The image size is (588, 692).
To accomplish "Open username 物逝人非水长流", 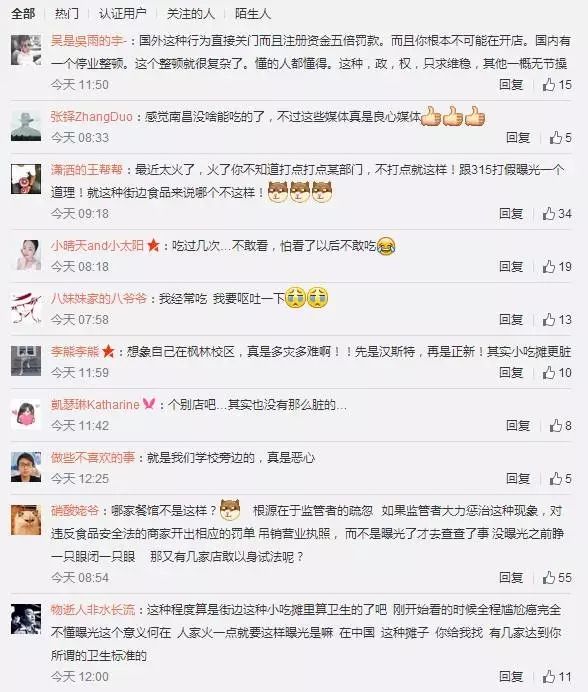I will tap(93, 610).
